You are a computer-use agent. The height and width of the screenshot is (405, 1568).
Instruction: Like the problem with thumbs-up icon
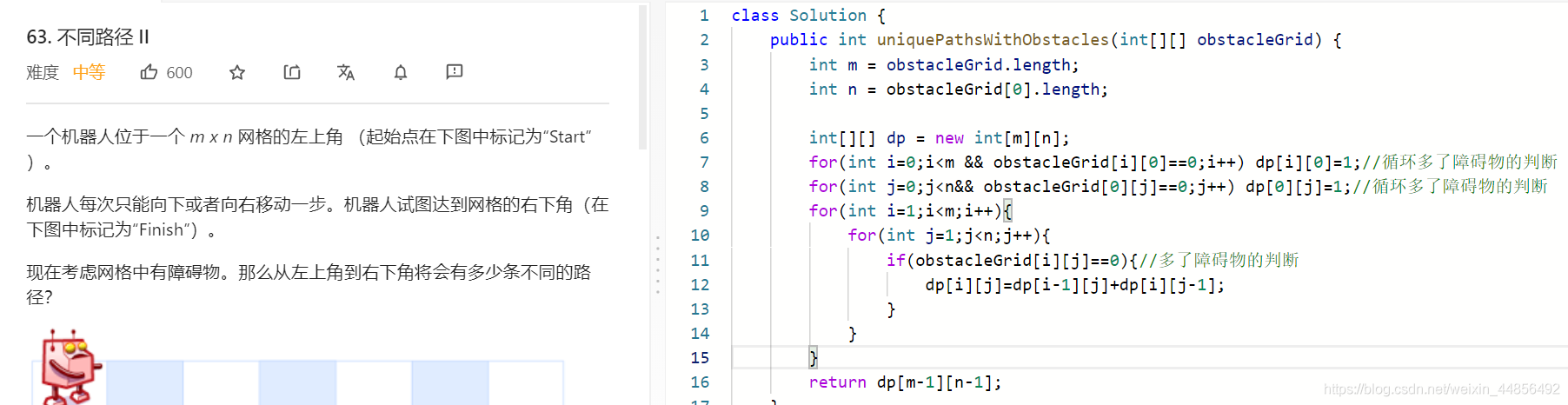tap(149, 72)
